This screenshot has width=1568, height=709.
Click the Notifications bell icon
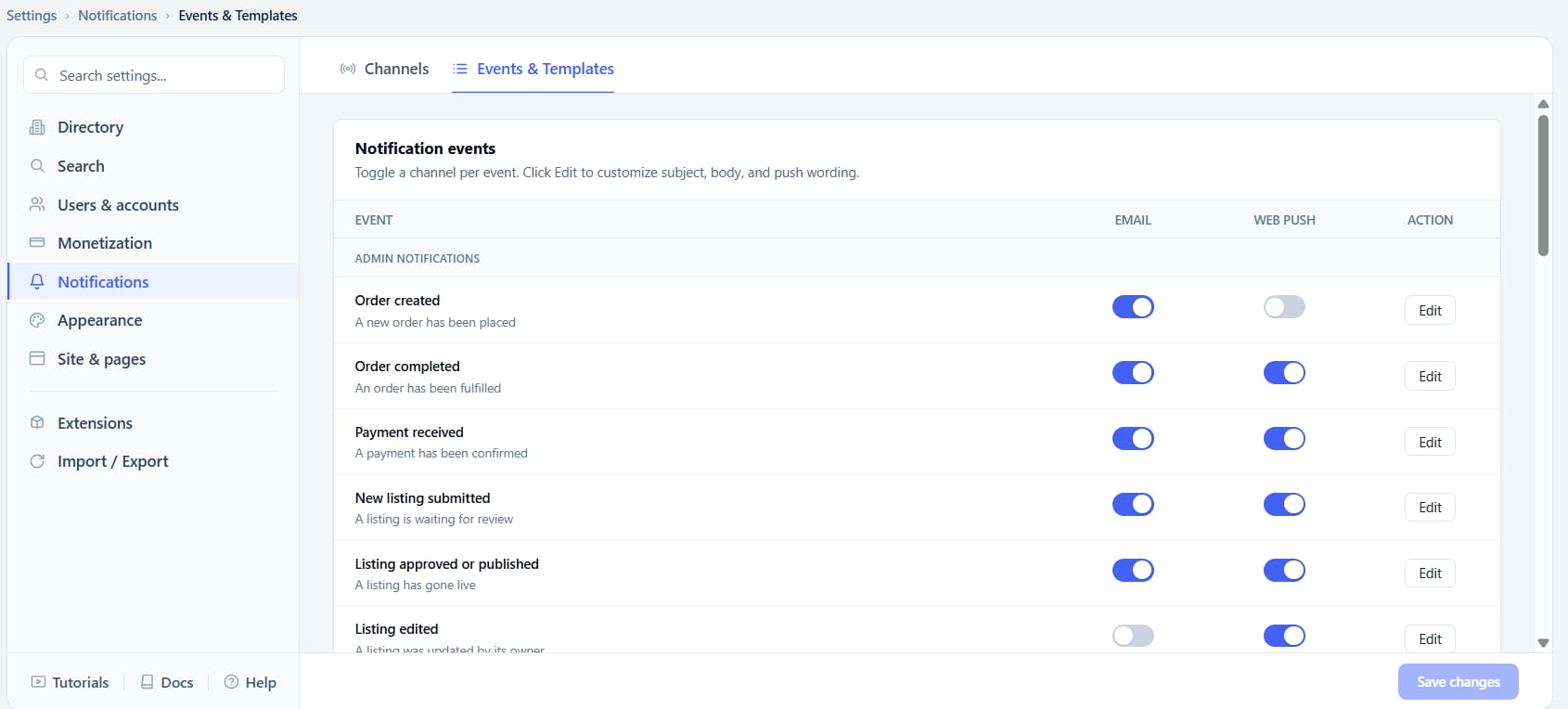37,281
